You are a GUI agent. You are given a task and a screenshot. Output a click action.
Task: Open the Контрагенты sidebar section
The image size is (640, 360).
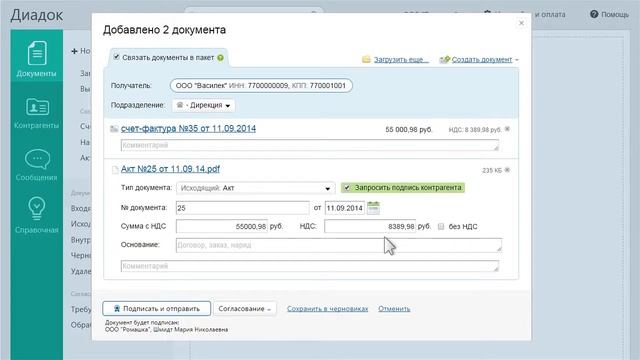tap(36, 113)
